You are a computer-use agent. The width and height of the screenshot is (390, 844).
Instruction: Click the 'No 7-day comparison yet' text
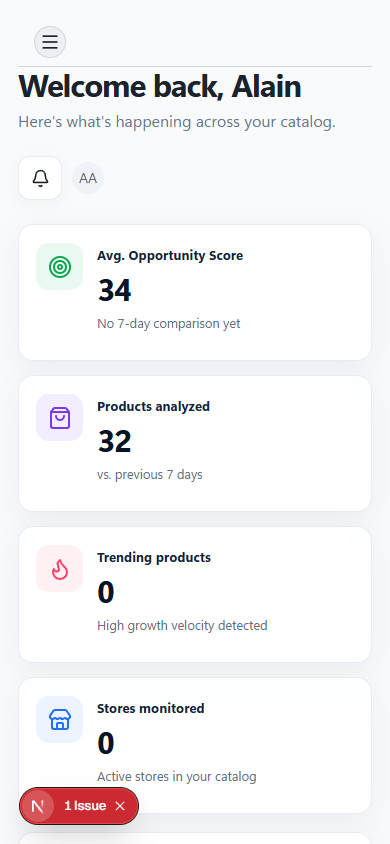click(x=169, y=324)
